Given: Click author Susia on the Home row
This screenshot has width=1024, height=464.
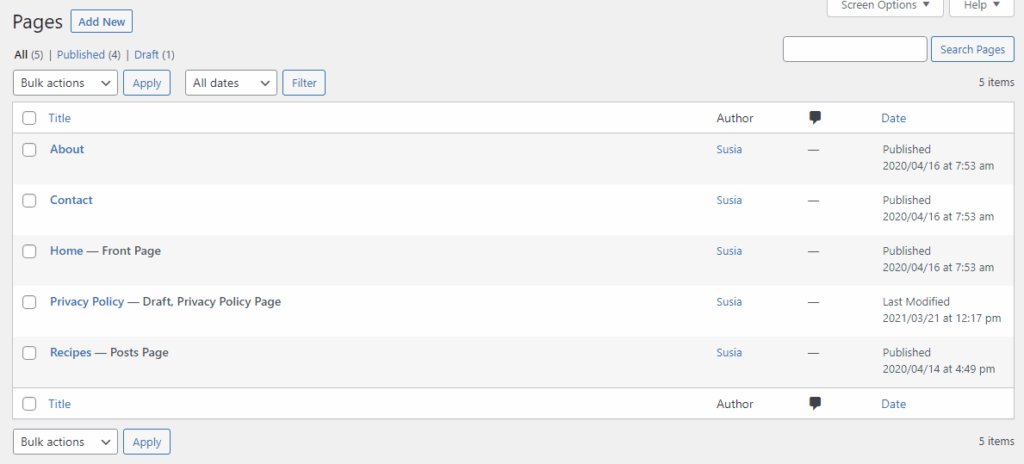Looking at the screenshot, I should tap(729, 251).
